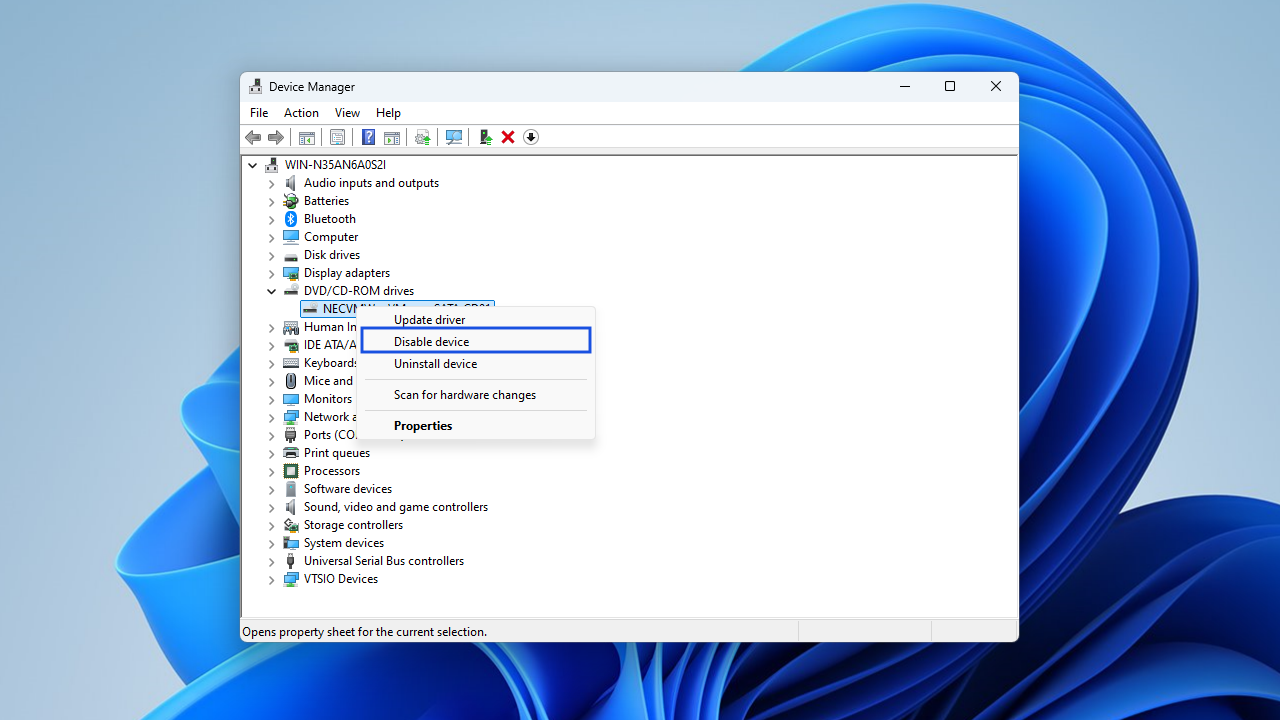The height and width of the screenshot is (720, 1280).
Task: Click the red X Uninstall device toolbar icon
Action: [508, 137]
